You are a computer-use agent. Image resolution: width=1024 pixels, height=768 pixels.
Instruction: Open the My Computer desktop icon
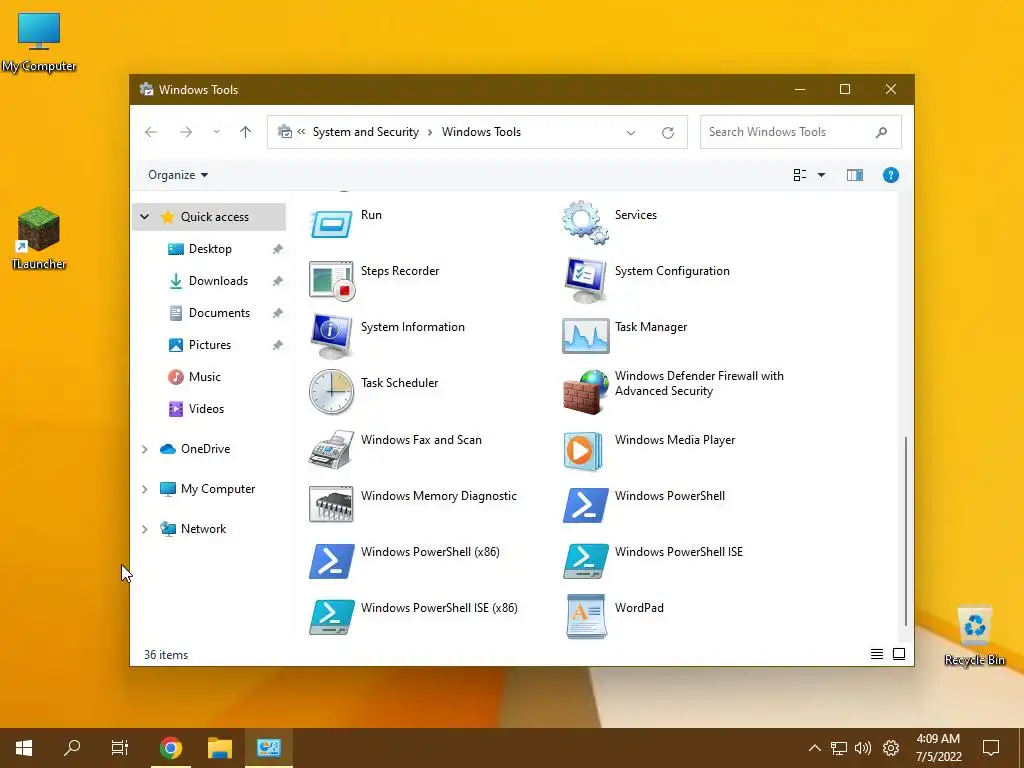[x=39, y=42]
